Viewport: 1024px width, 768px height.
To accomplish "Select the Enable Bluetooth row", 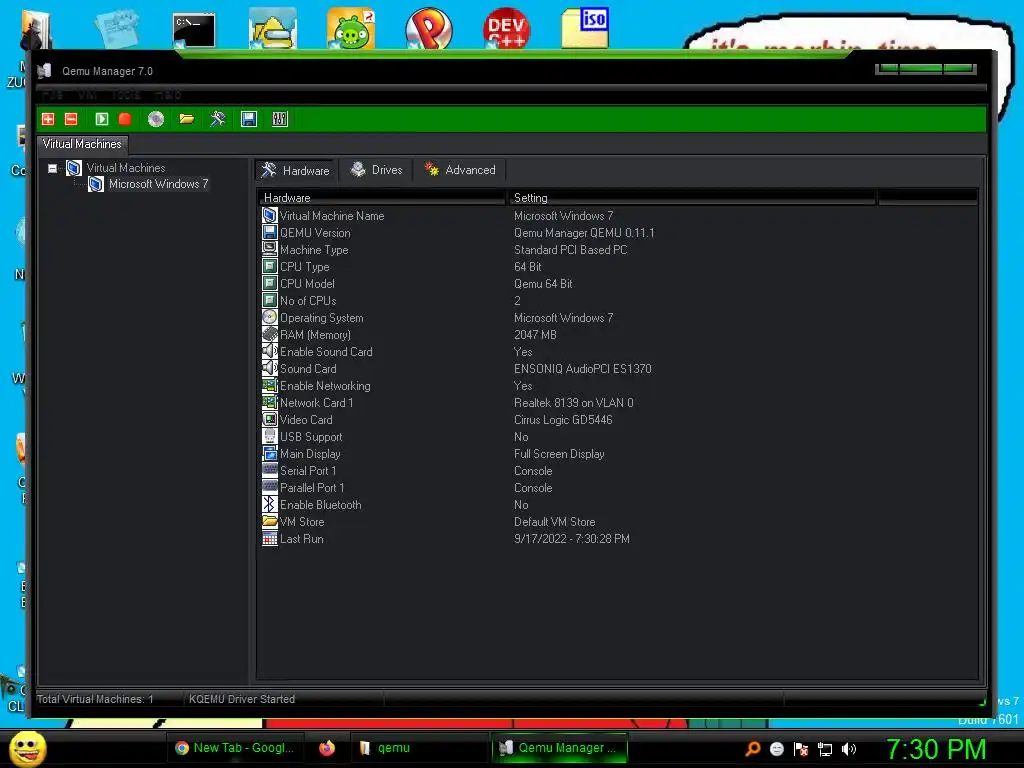I will (618, 504).
